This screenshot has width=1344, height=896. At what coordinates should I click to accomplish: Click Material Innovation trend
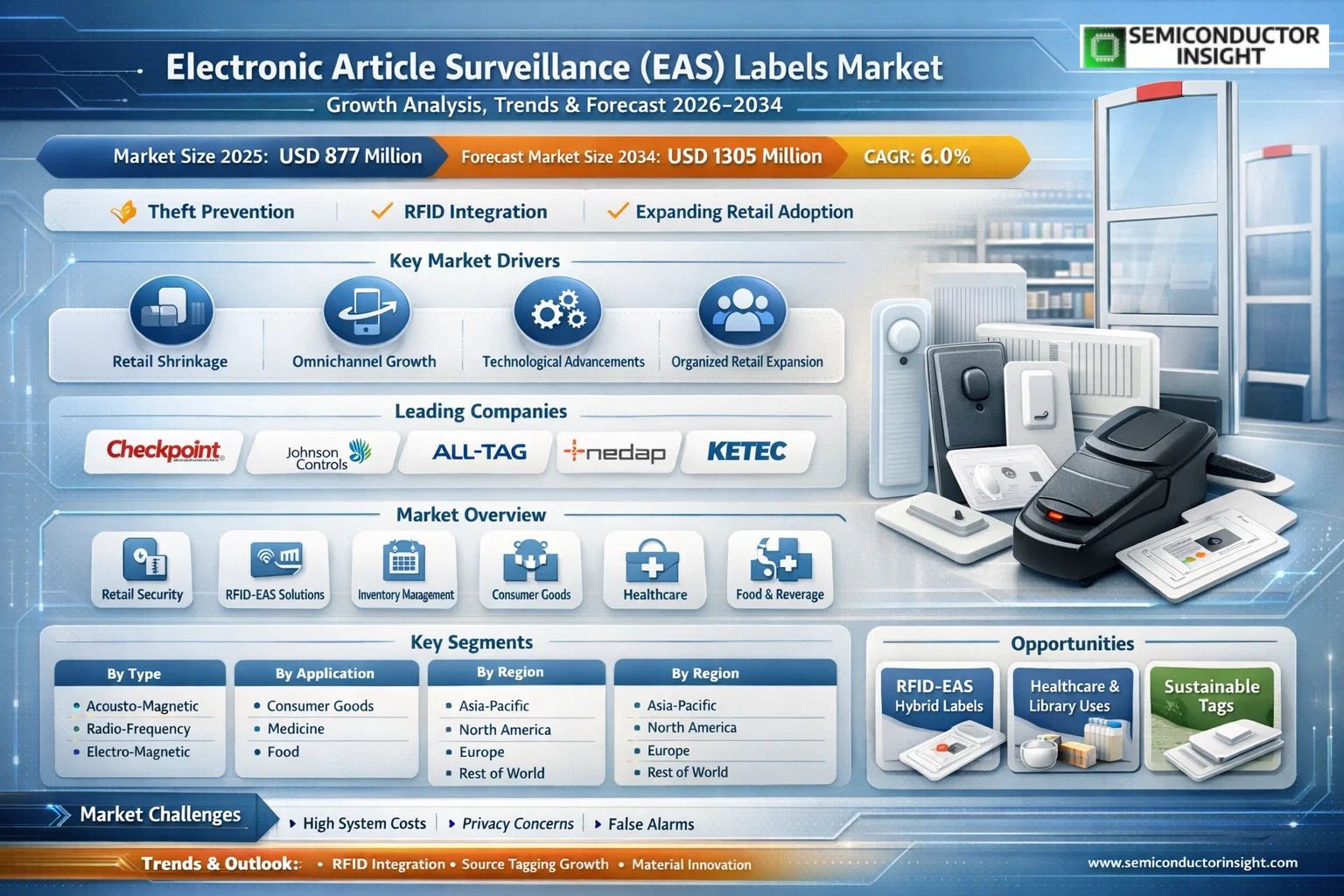[x=691, y=864]
